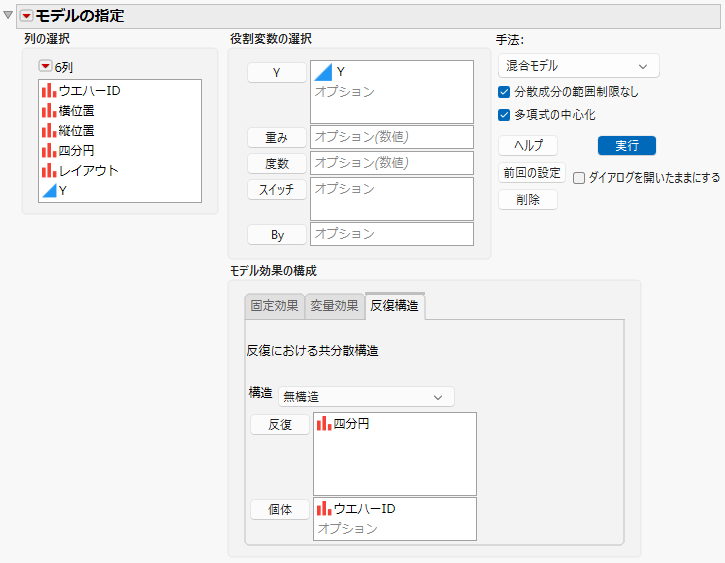Select ウエハーID in the 個体 box

coord(364,508)
